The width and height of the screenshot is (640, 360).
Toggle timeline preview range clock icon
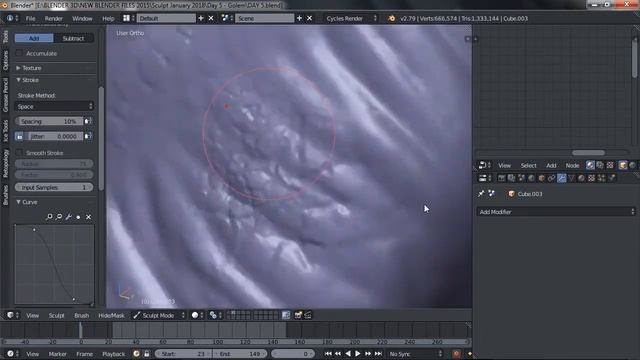click(136, 354)
